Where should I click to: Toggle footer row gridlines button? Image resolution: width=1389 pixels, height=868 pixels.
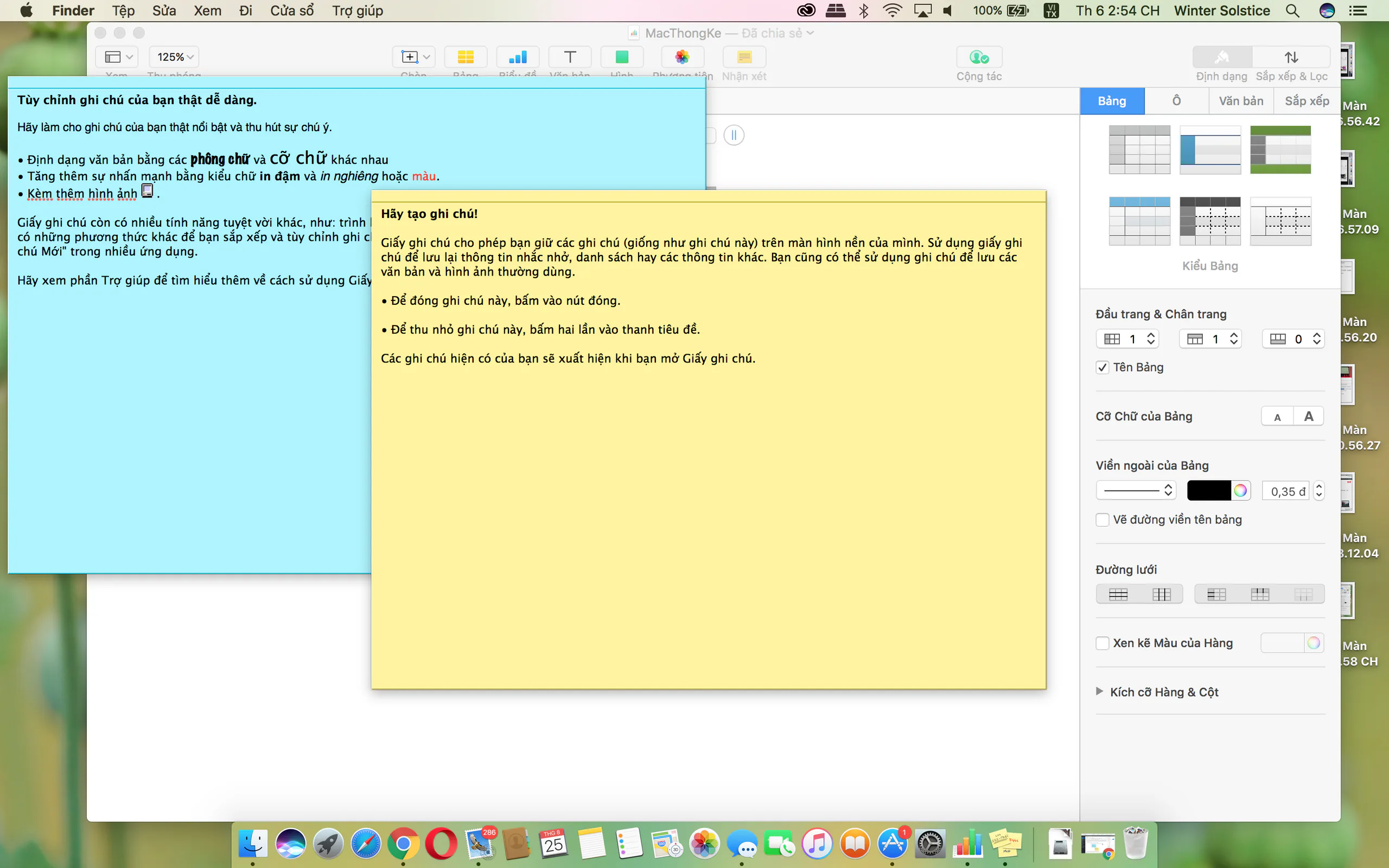point(1303,594)
